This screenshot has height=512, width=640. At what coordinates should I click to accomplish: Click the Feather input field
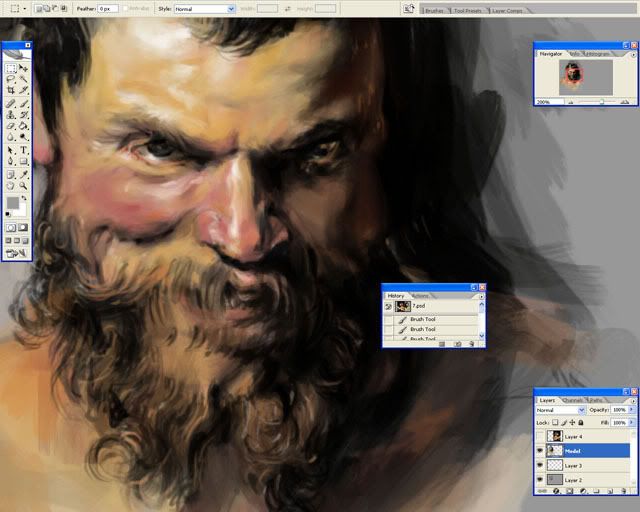pyautogui.click(x=108, y=8)
